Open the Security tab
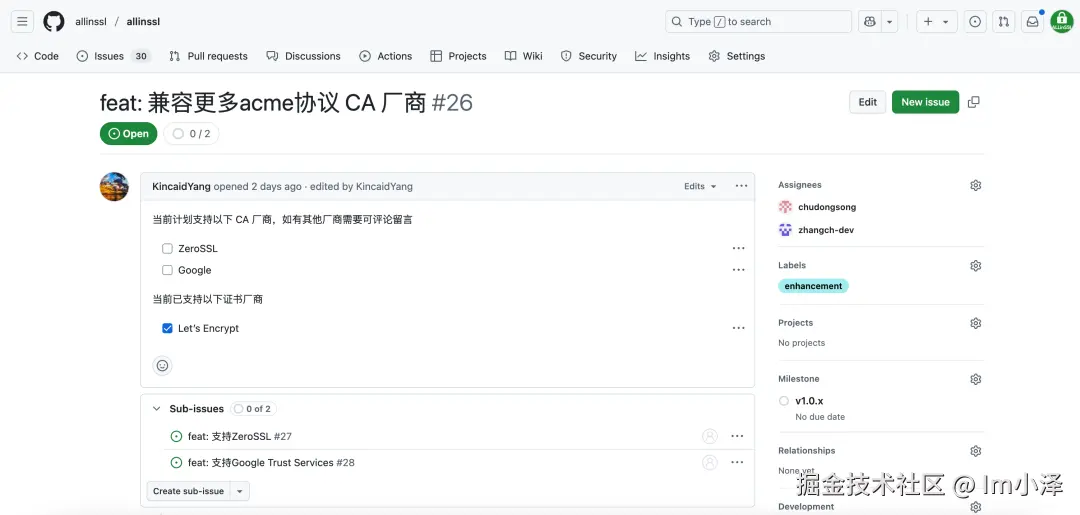This screenshot has height=515, width=1080. point(589,56)
